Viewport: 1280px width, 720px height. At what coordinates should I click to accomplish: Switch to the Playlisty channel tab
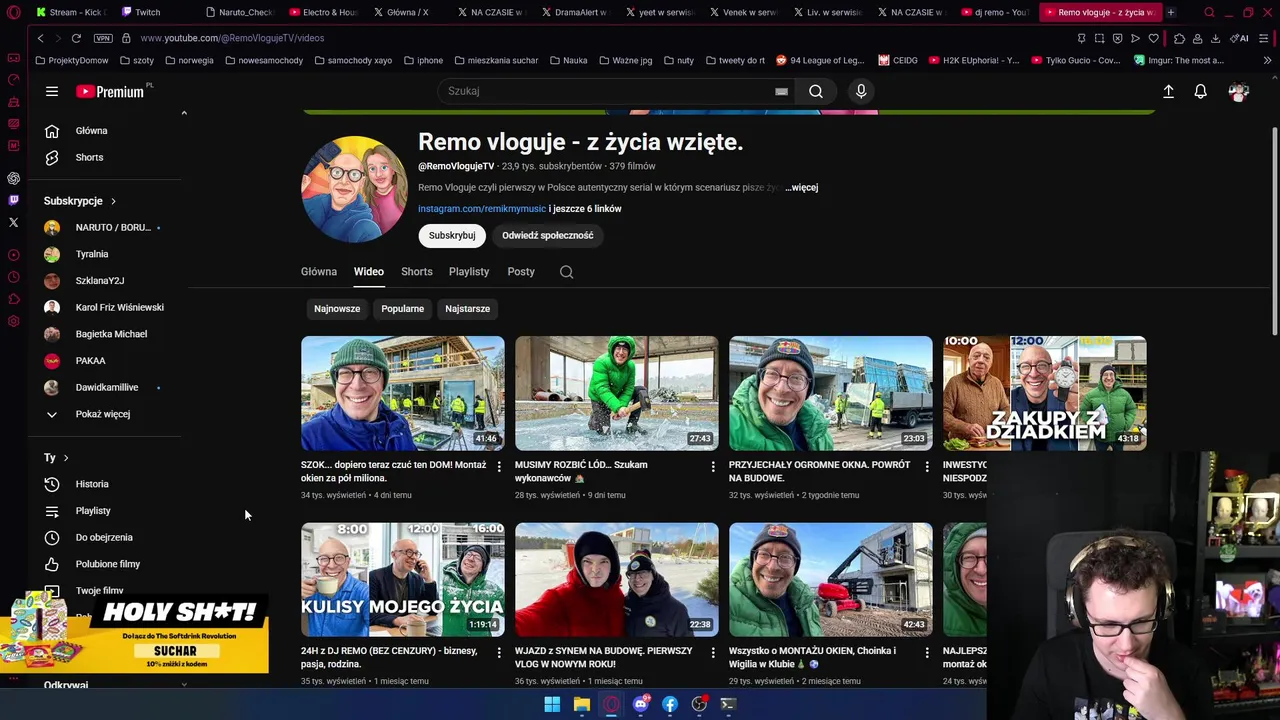(469, 272)
